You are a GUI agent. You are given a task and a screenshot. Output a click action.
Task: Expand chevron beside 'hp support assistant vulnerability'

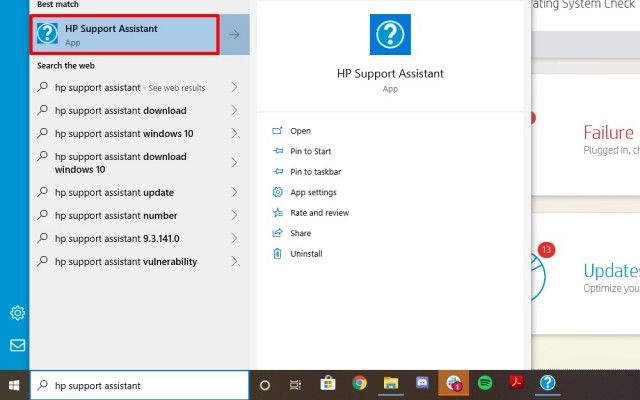point(235,261)
